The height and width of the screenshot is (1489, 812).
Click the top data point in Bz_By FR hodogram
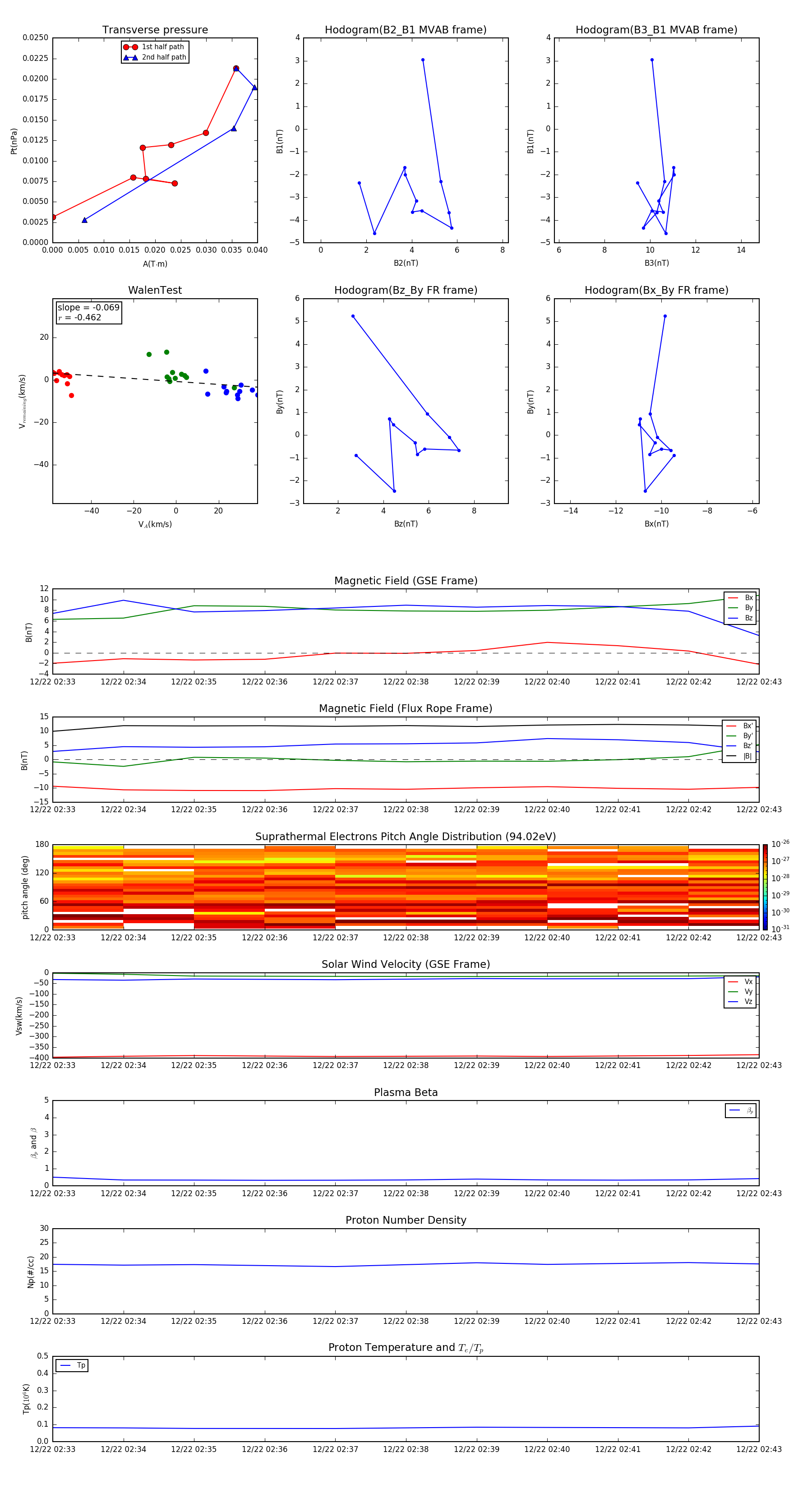(352, 316)
